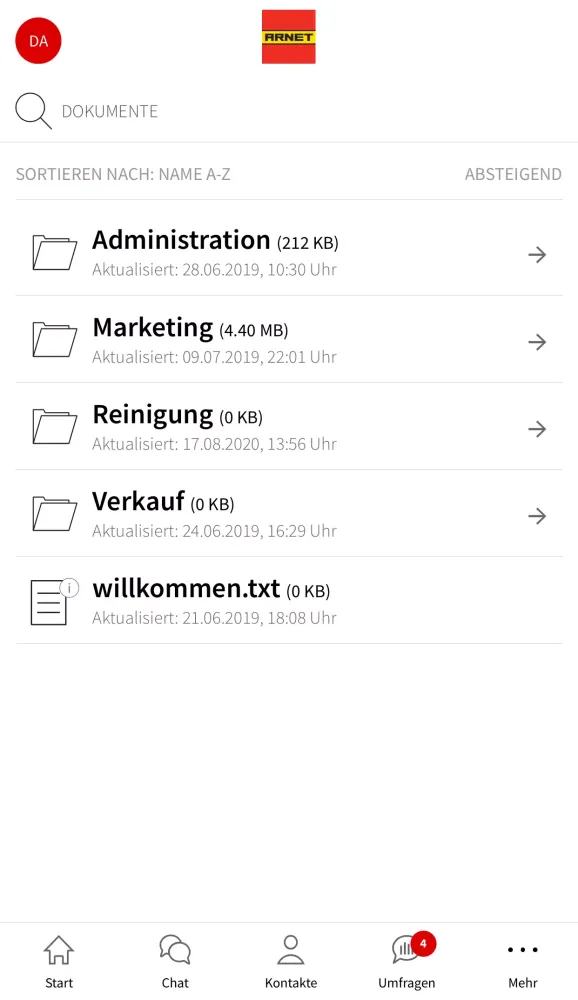The image size is (578, 1000).
Task: Open Verkauf folder via right arrow
Action: click(x=537, y=515)
